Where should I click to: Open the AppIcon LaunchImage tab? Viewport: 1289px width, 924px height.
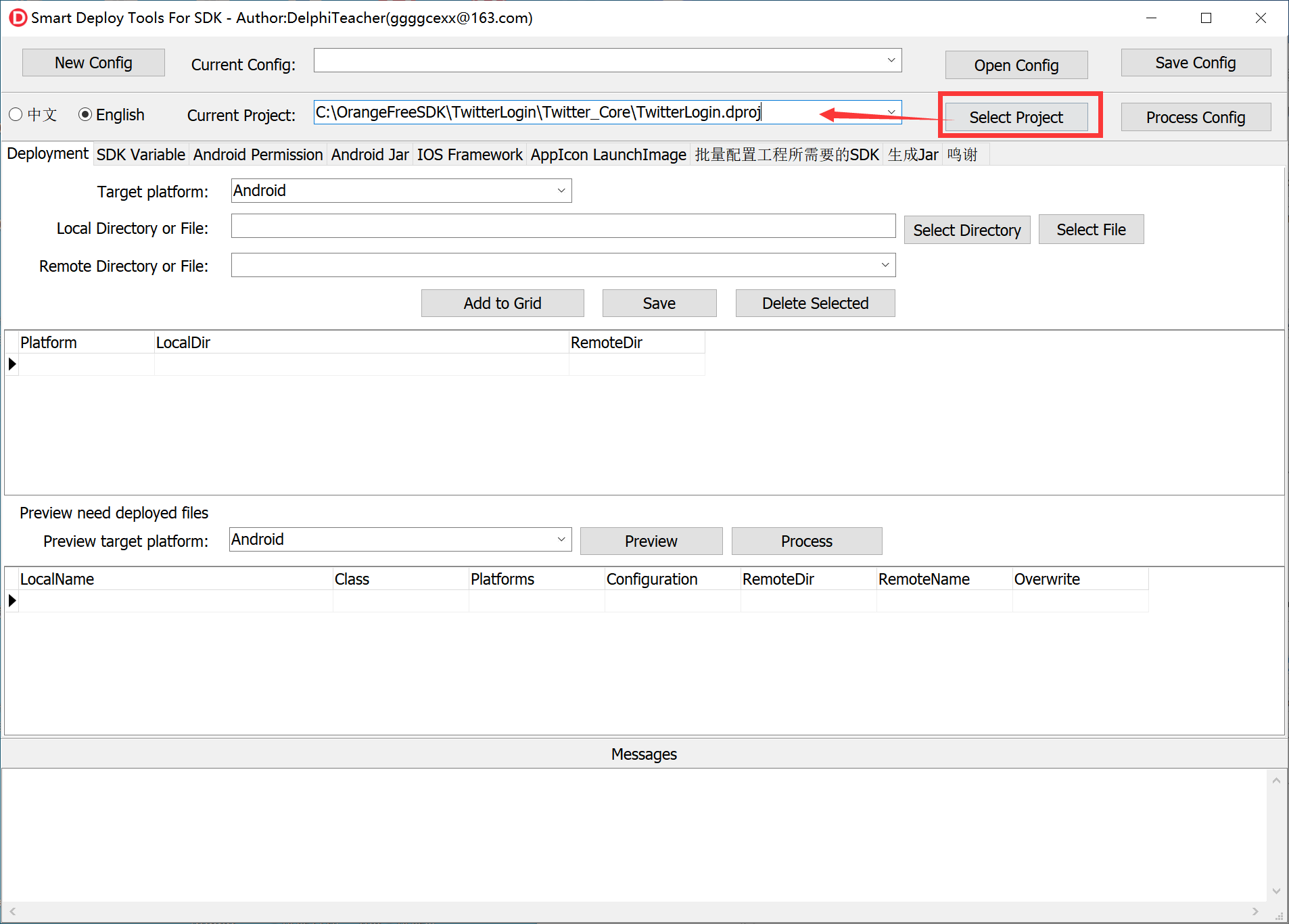point(608,155)
